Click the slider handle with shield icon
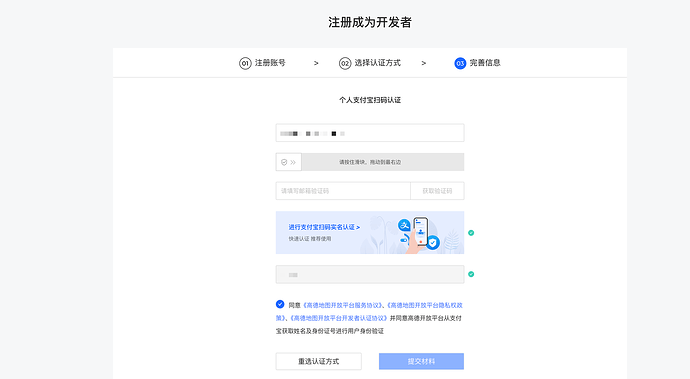Screen dimensions: 690x379 coord(289,162)
